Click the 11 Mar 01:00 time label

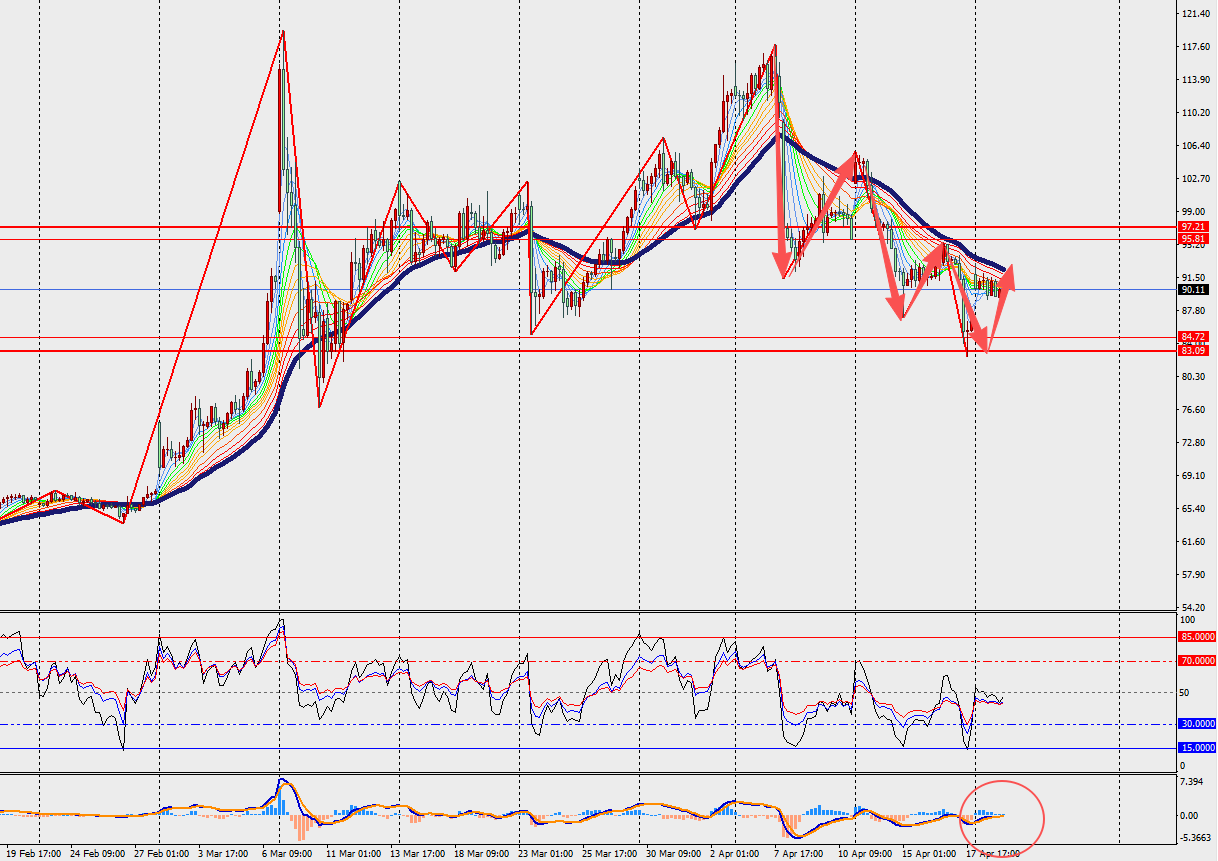tap(352, 854)
